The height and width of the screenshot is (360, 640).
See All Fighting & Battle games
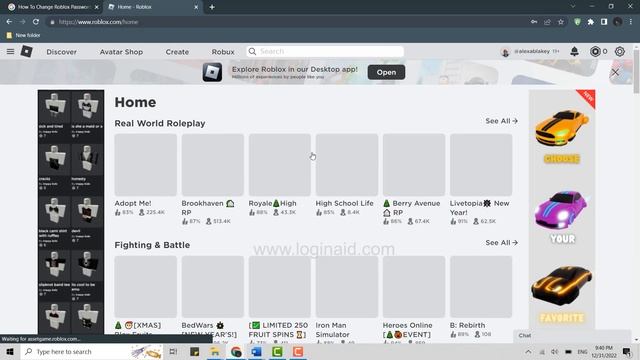coord(501,242)
